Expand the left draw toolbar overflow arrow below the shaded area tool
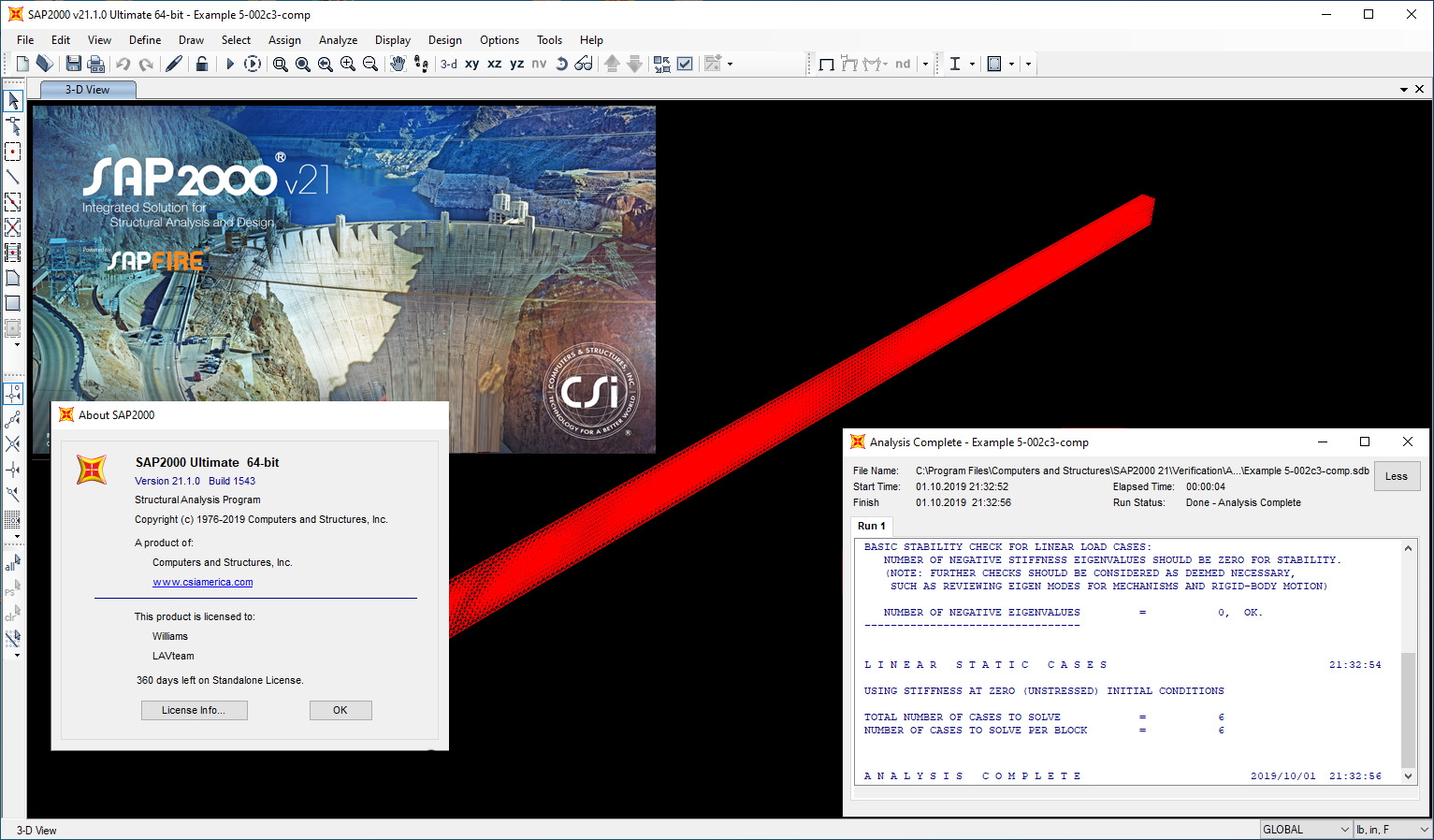The image size is (1434, 840). point(17,345)
